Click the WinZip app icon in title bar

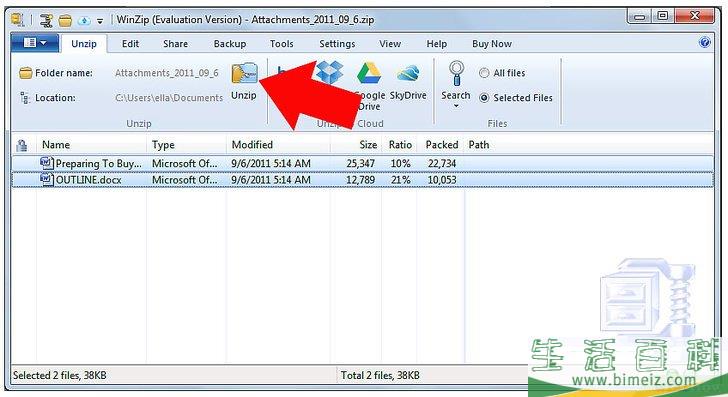pyautogui.click(x=18, y=20)
